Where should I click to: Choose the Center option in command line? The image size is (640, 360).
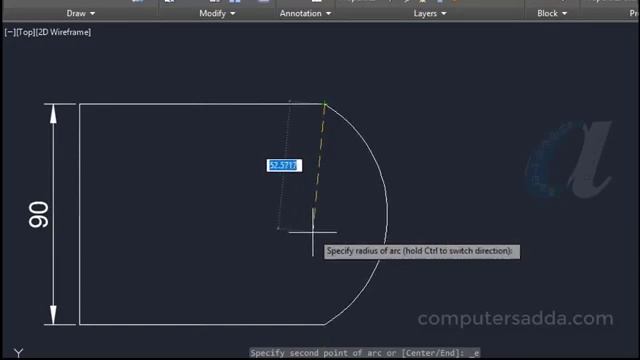pyautogui.click(x=417, y=353)
